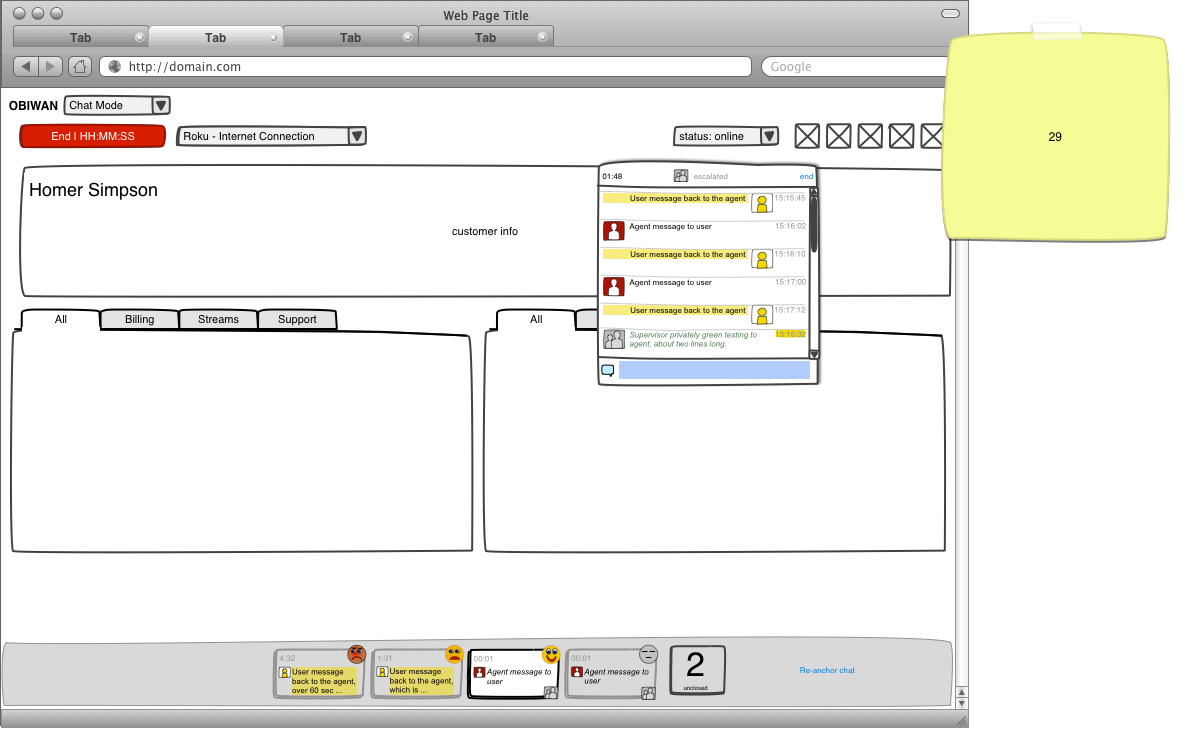The width and height of the screenshot is (1188, 733).
Task: Click the neutral gray face on the last 00:01 card
Action: pyautogui.click(x=649, y=653)
